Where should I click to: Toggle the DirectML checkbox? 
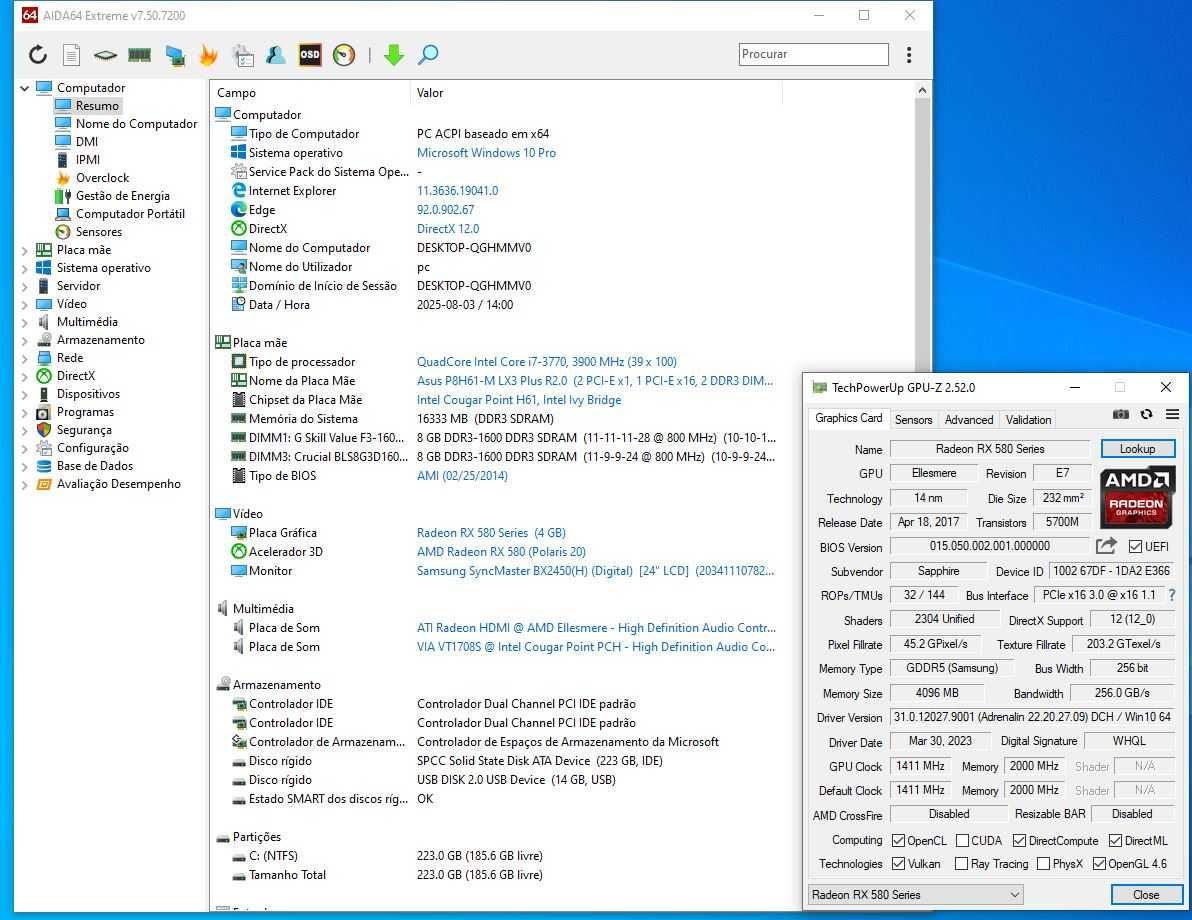tap(1115, 840)
